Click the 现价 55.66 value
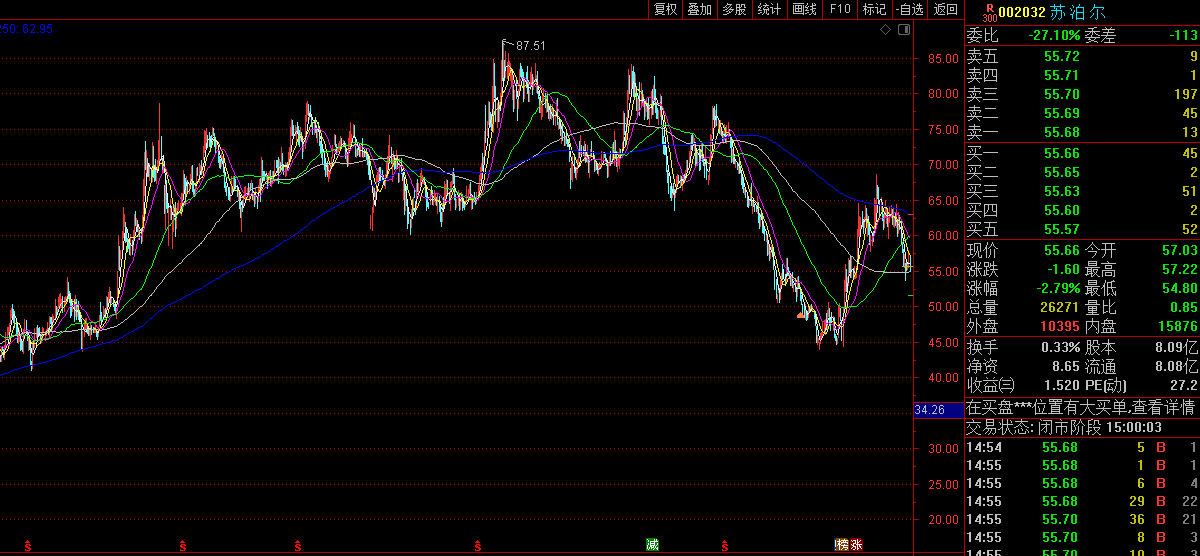This screenshot has height=556, width=1200. 1061,250
